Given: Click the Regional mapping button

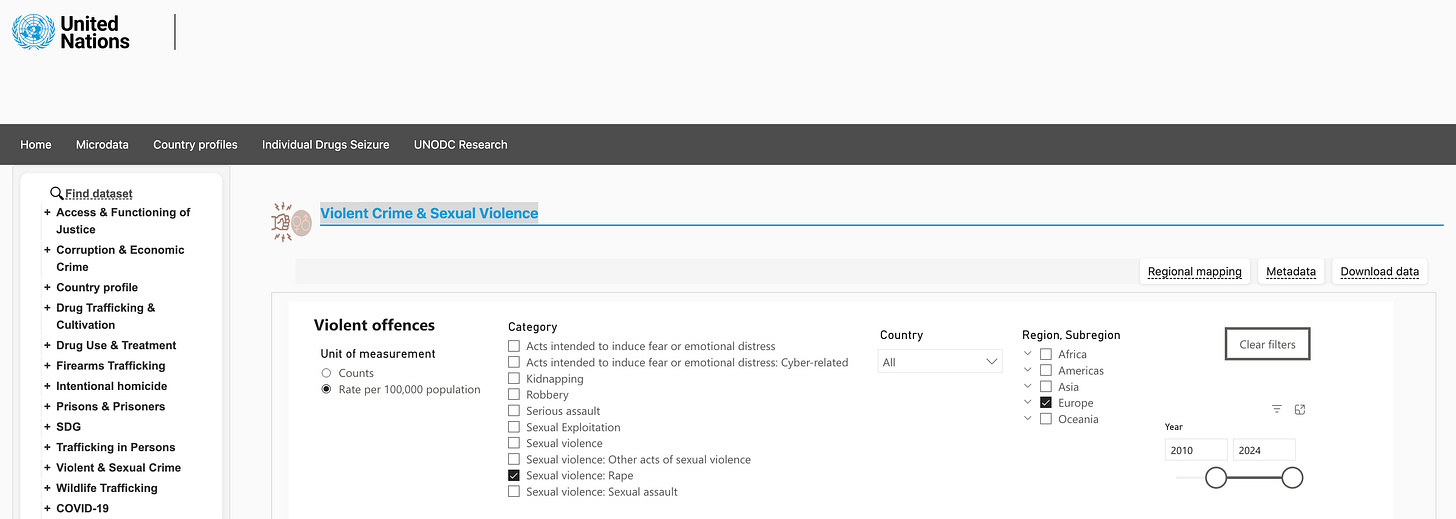Looking at the screenshot, I should 1195,271.
